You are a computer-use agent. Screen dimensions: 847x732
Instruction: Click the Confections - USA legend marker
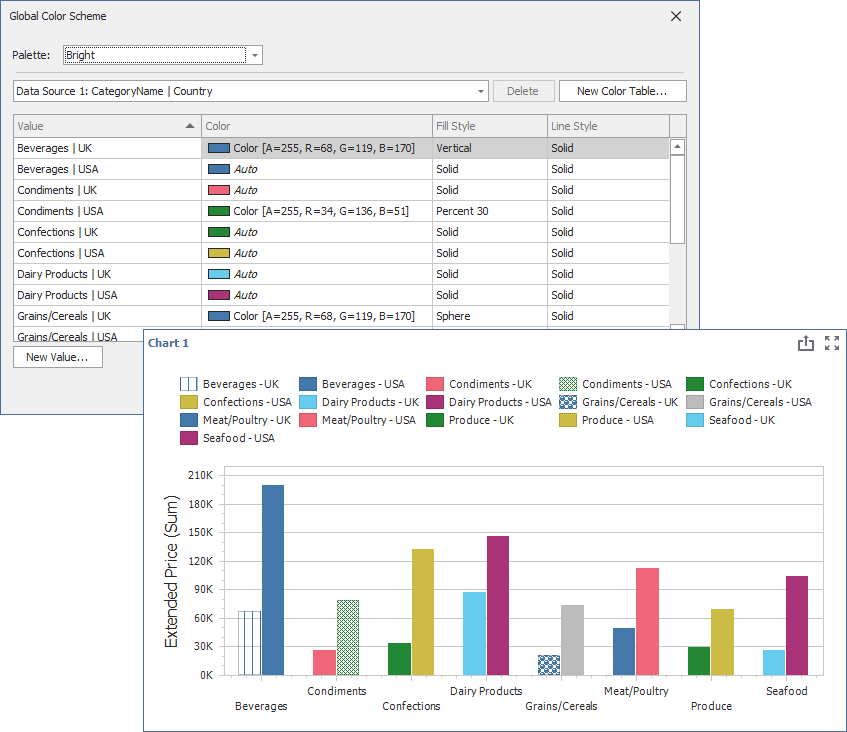(x=189, y=402)
